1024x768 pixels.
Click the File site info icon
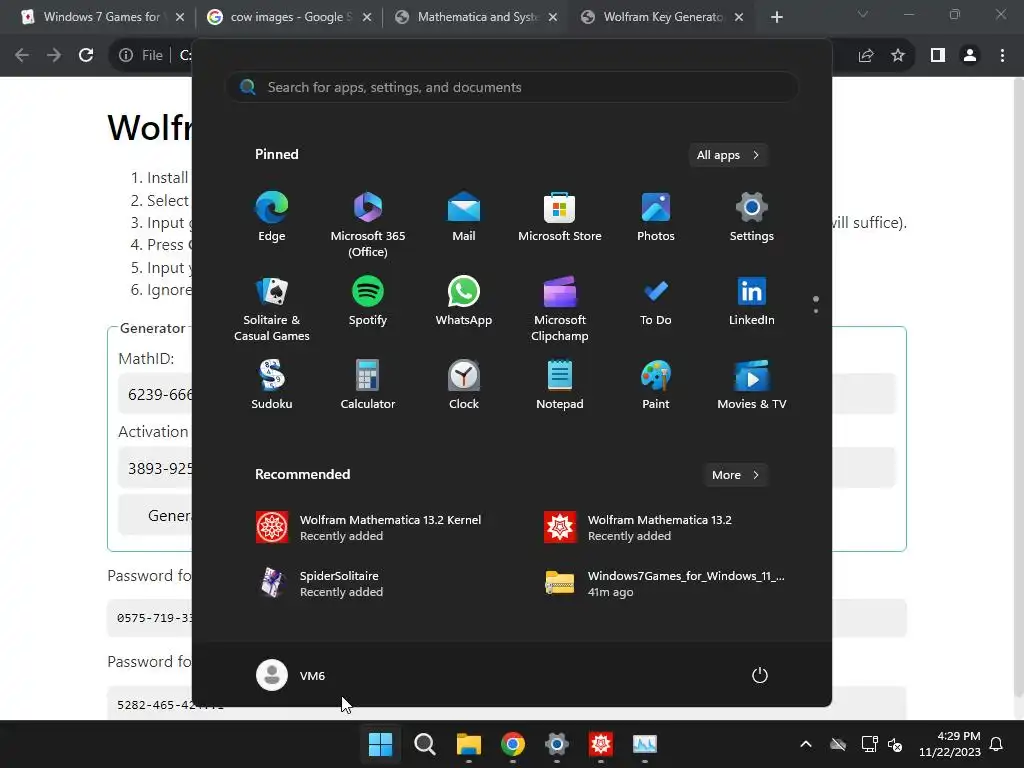pos(140,56)
